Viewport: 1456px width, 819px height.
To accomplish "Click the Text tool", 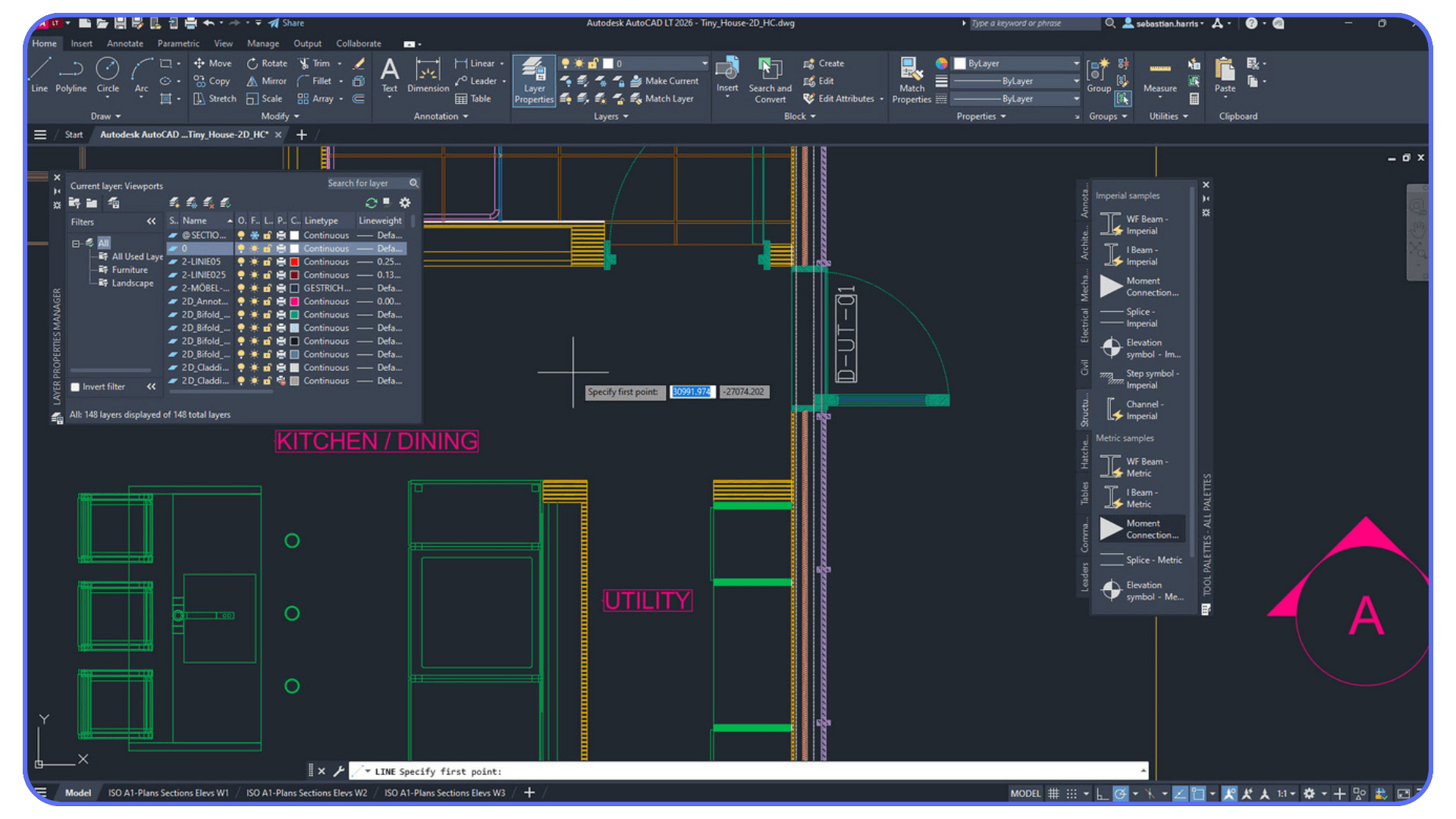I will tap(389, 76).
